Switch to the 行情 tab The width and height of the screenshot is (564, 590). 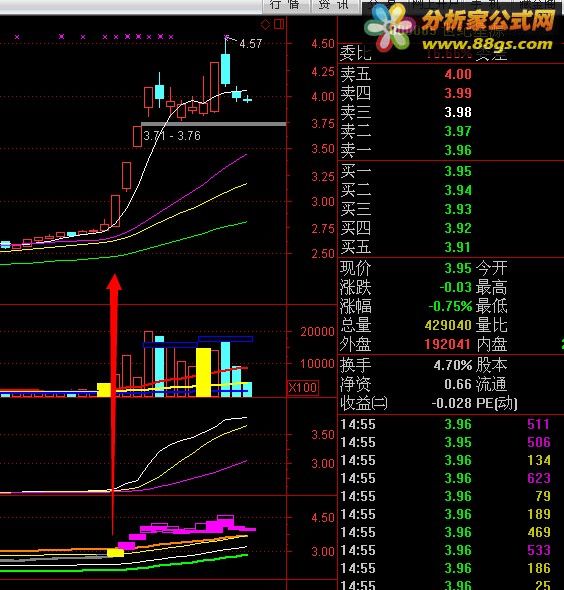tap(285, 5)
